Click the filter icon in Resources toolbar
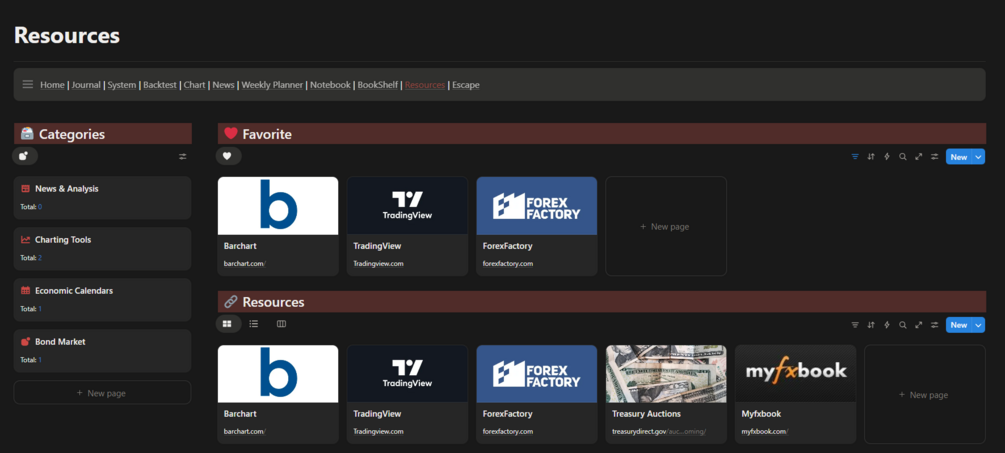This screenshot has width=1005, height=453. [x=854, y=325]
